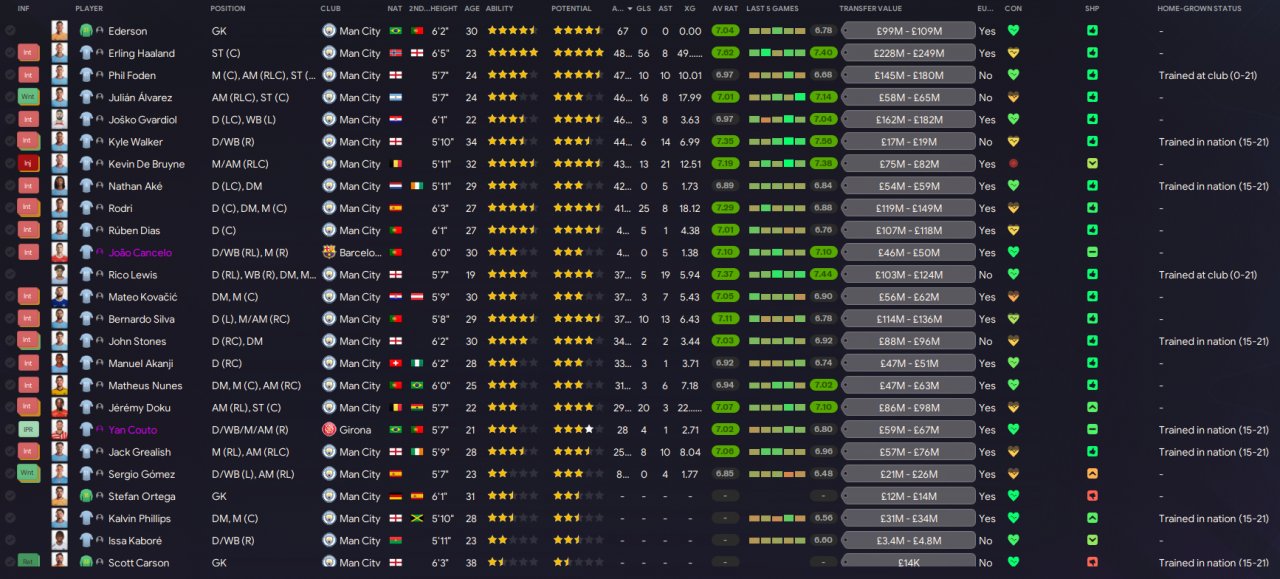Viewport: 1280px width, 579px height.
Task: Open Yan Couto's player profile
Action: (x=132, y=429)
